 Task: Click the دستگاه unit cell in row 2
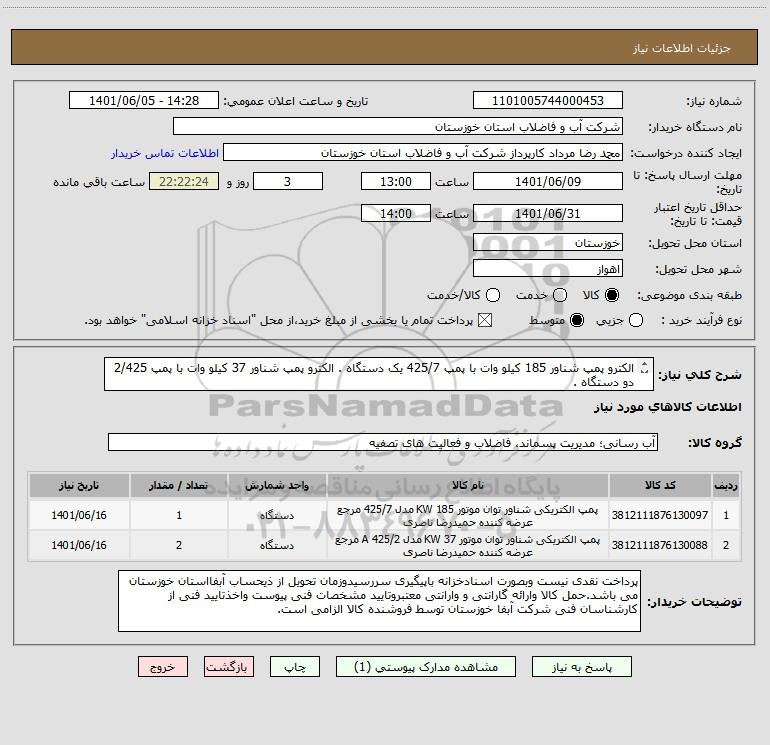277,545
